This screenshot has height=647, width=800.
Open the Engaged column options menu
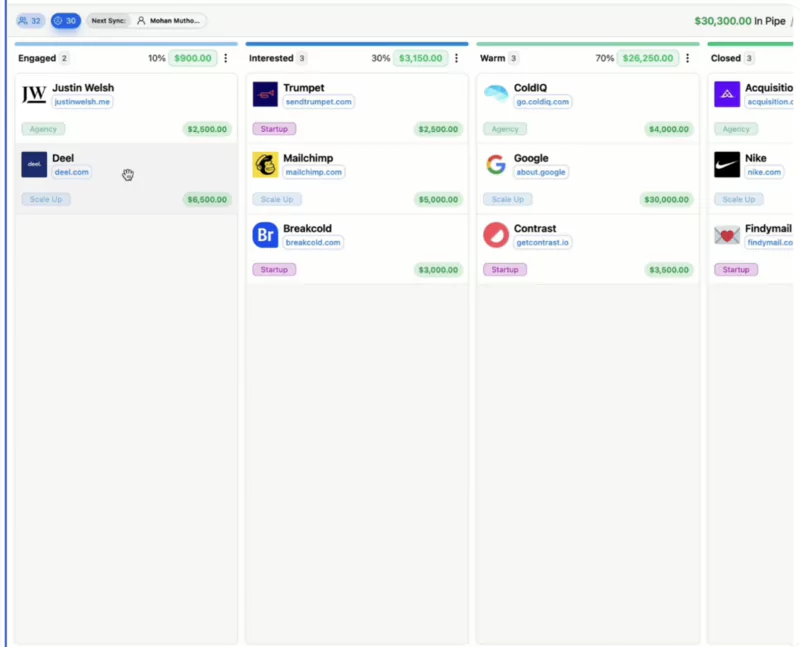[225, 58]
